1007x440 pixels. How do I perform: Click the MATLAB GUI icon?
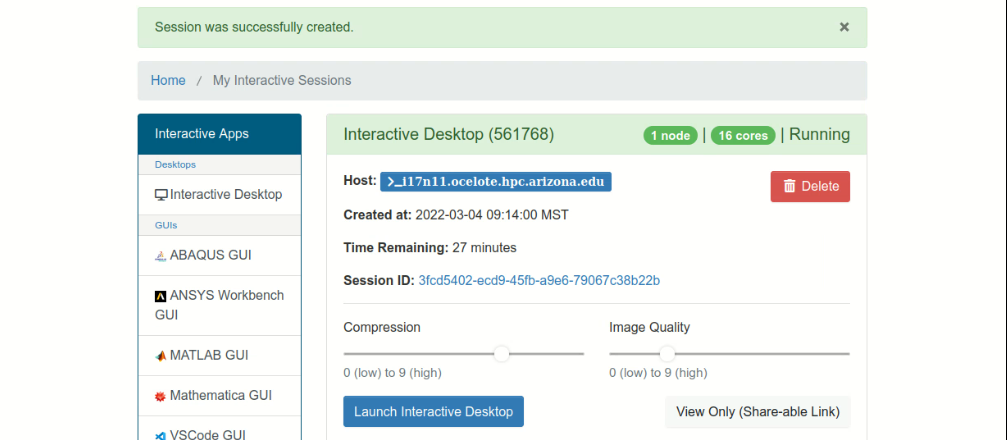point(161,356)
